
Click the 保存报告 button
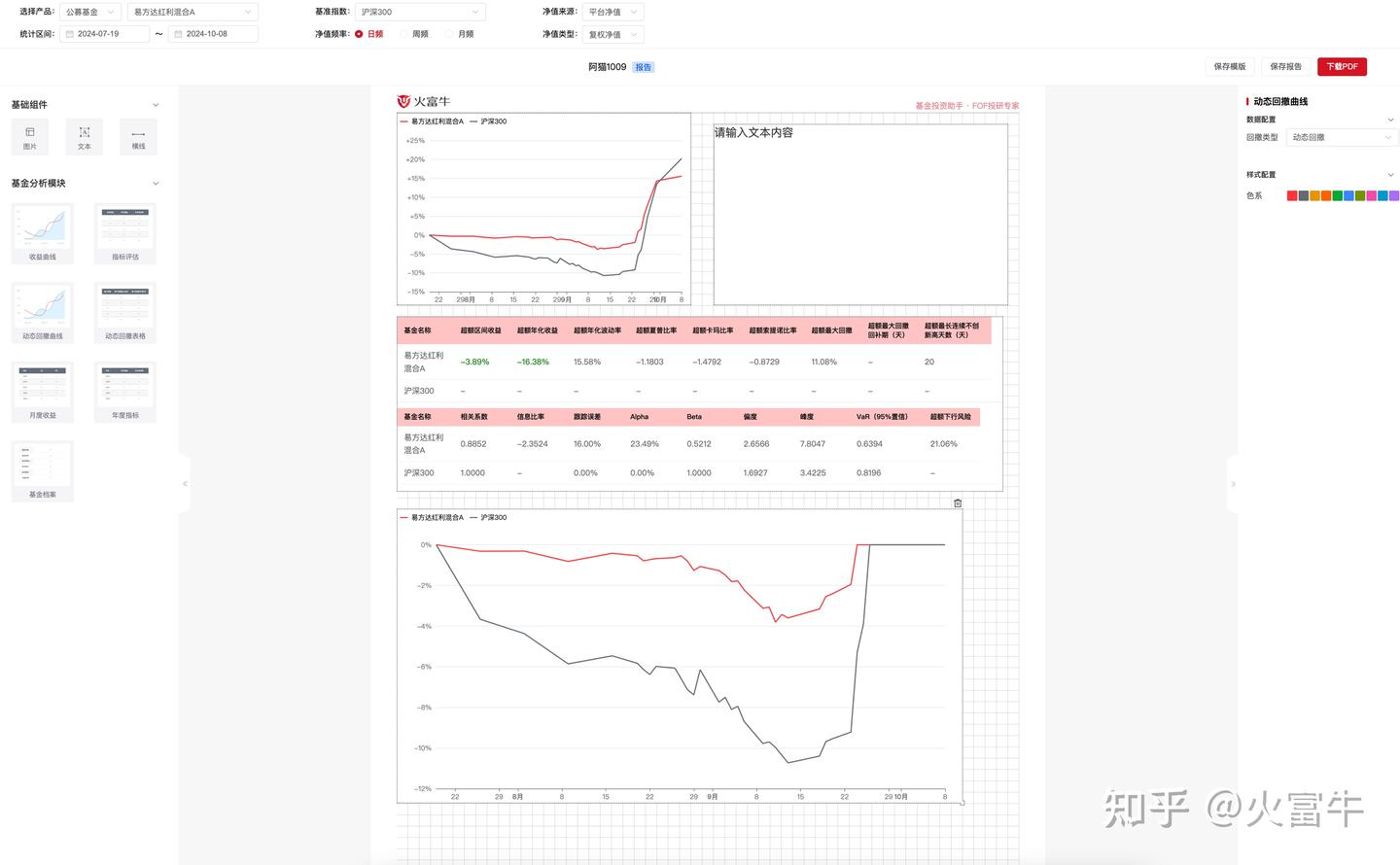tap(1285, 66)
